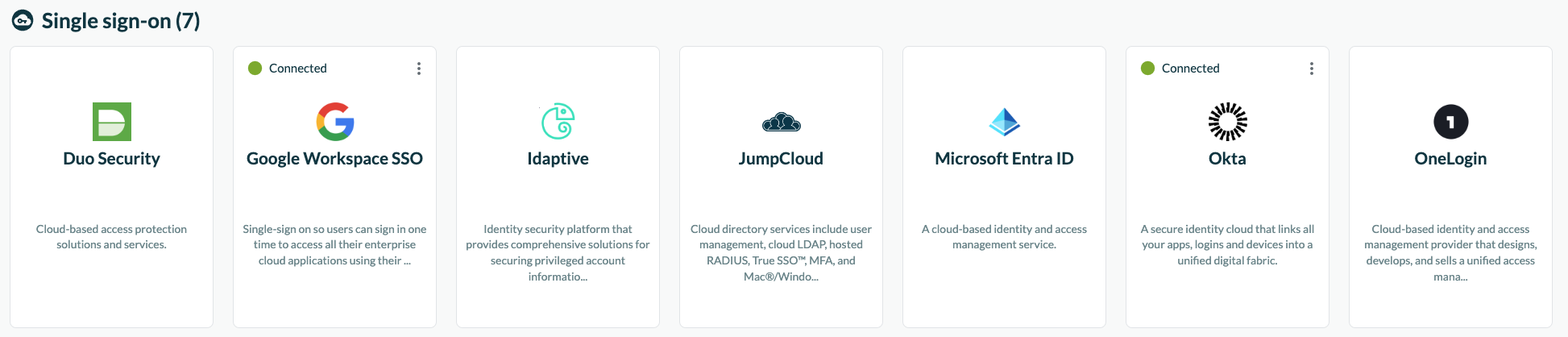Click the green Connected dot on Google card

(x=255, y=69)
